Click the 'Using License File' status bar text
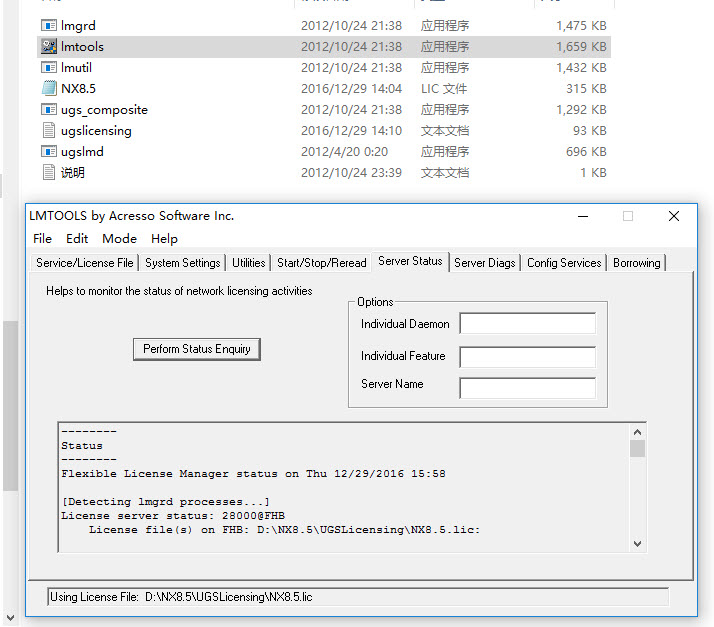Viewport: 714px width, 627px height. pyautogui.click(x=181, y=597)
